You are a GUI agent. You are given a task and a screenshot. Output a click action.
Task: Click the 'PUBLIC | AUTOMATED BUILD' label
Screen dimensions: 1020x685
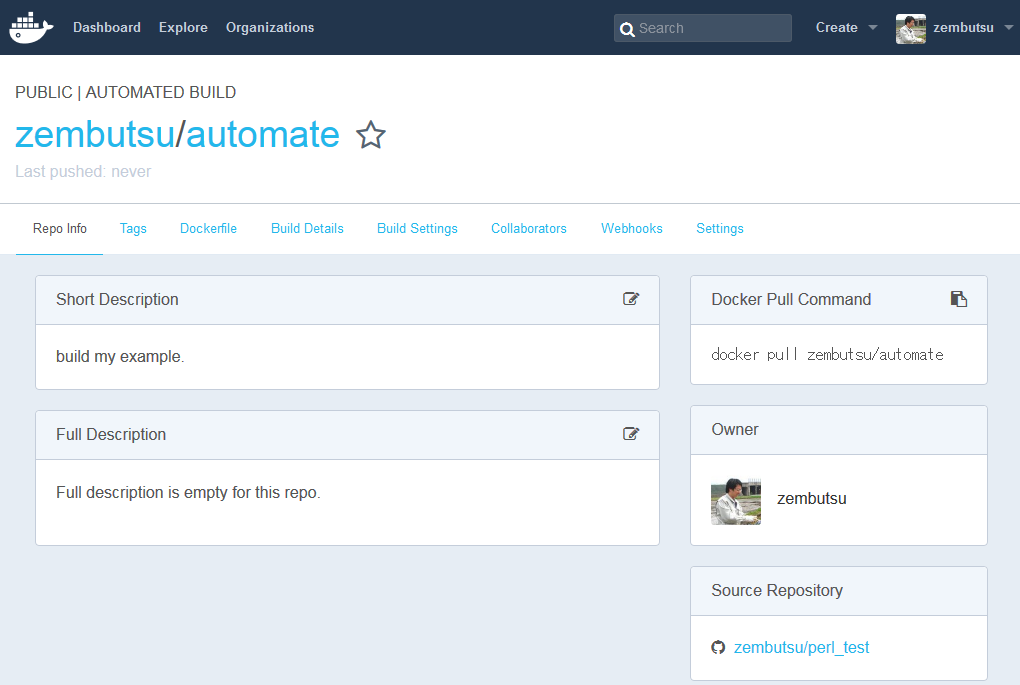[126, 92]
